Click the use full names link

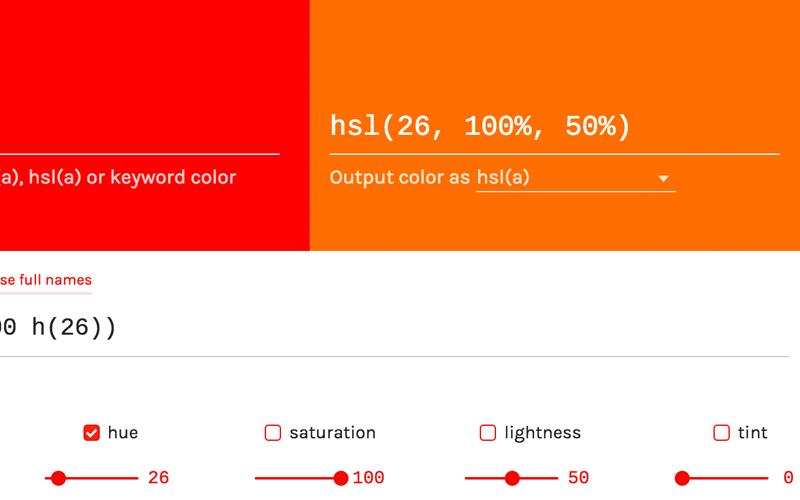(46, 280)
